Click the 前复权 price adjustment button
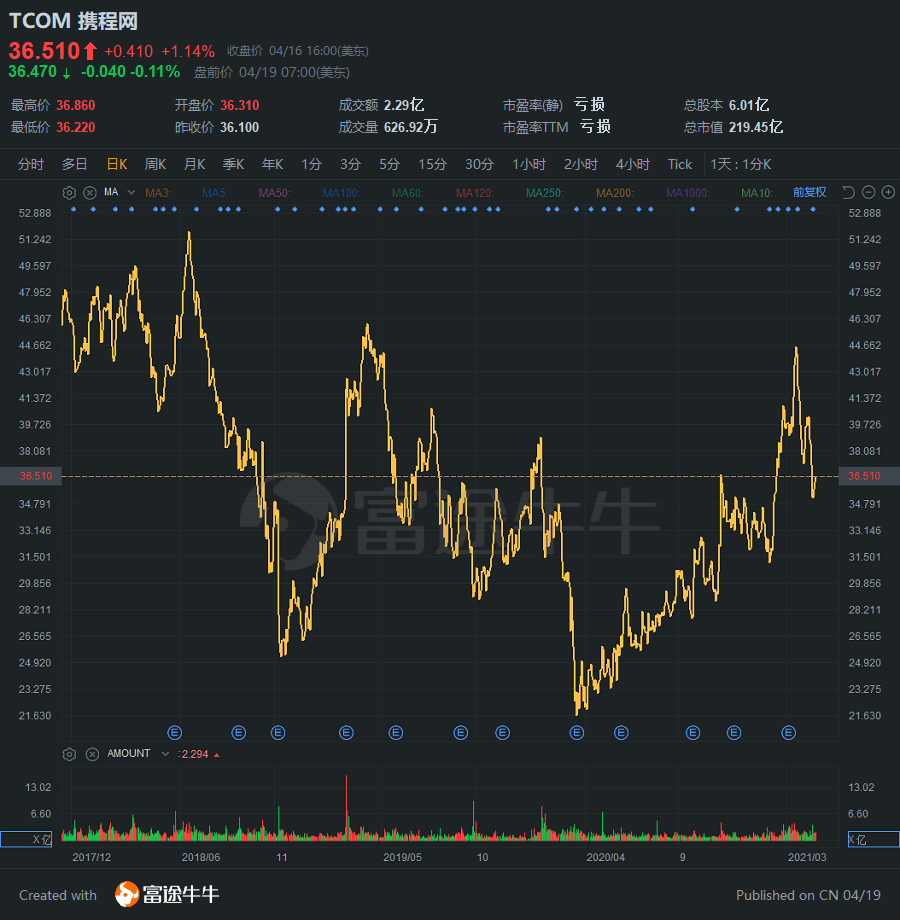This screenshot has width=900, height=920. point(810,192)
